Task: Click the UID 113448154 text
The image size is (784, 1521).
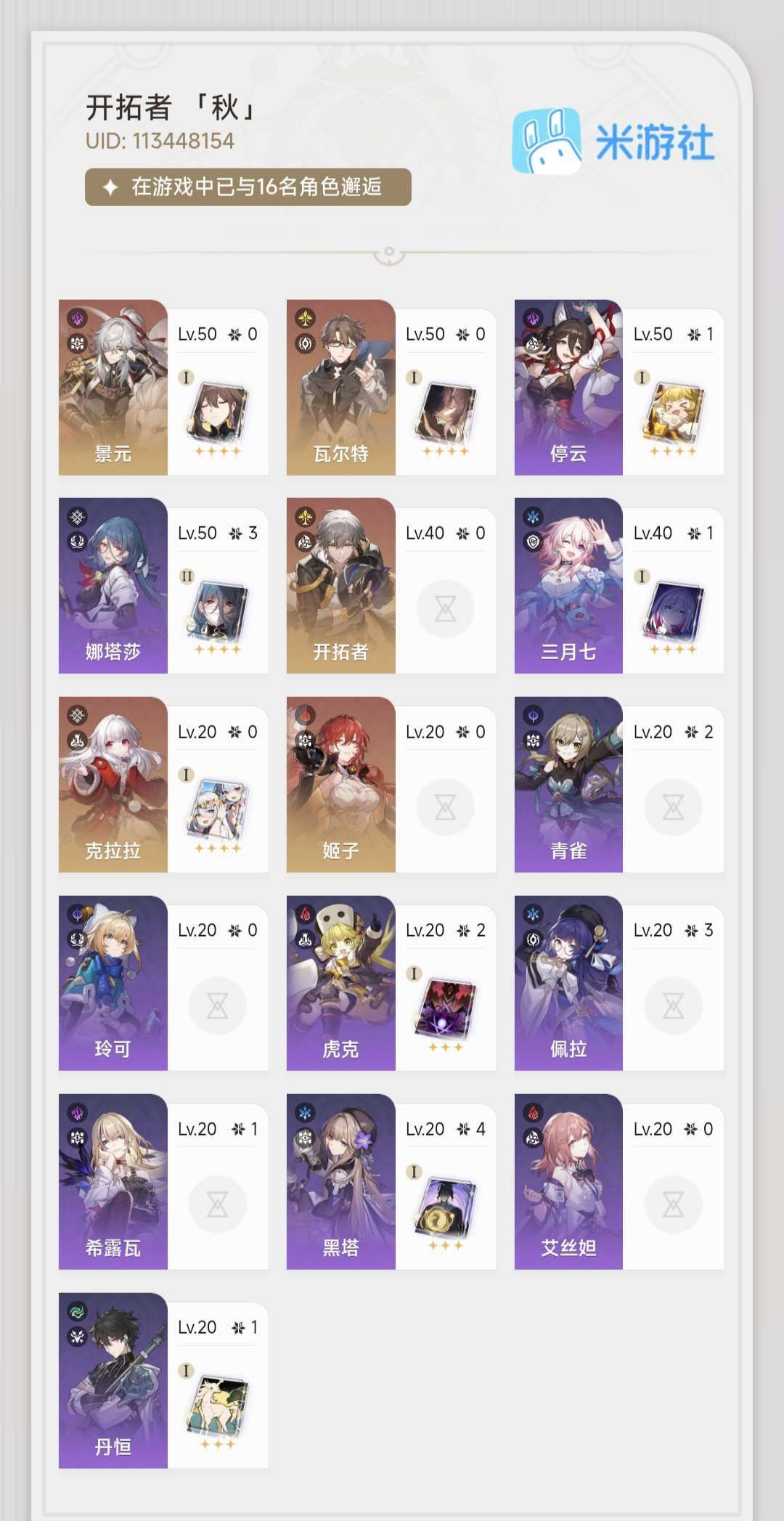Action: pos(160,141)
